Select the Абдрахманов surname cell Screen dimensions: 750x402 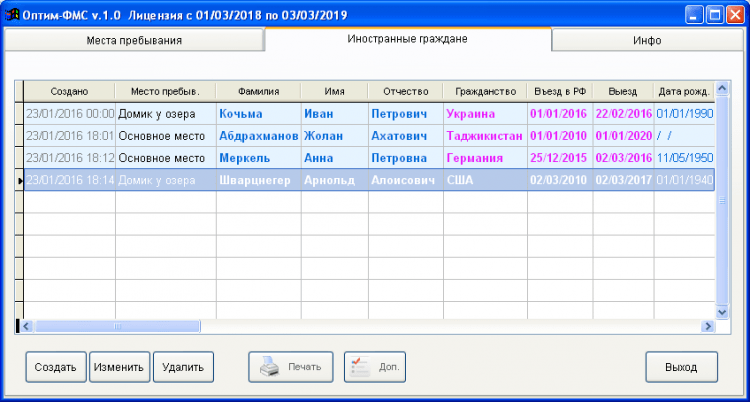[258, 136]
